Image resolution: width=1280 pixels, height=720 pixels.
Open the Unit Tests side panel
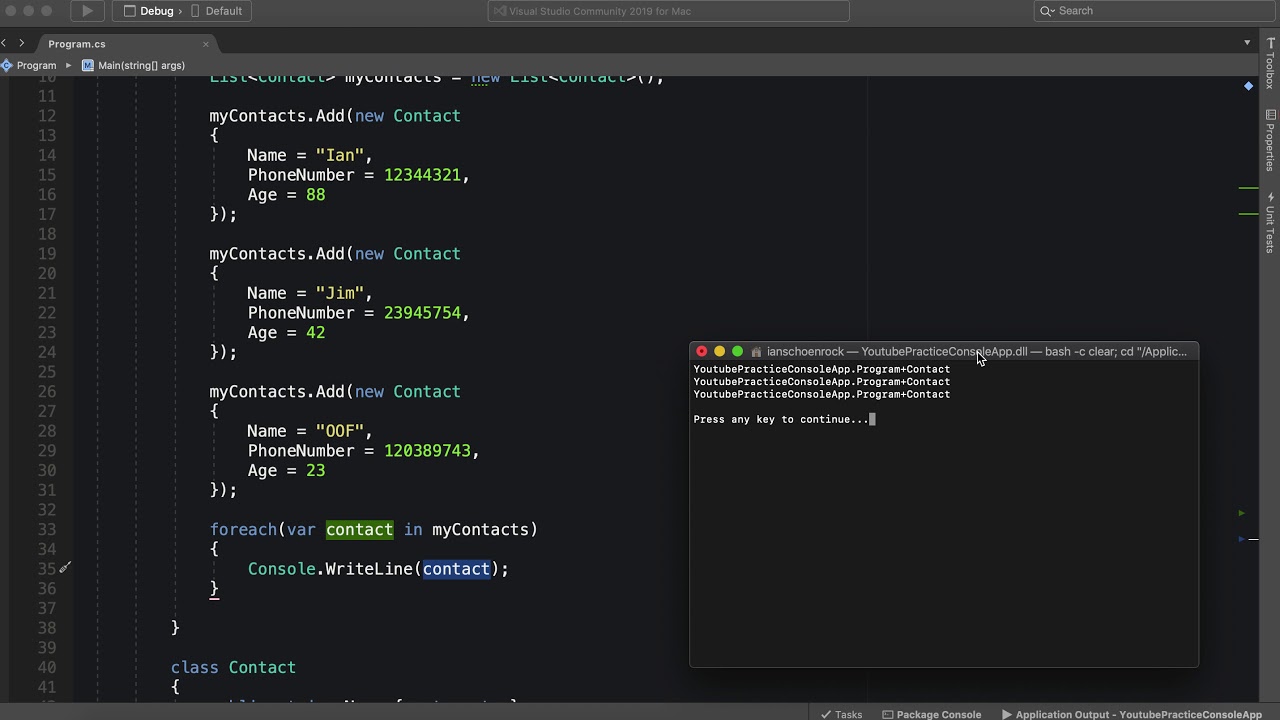pyautogui.click(x=1270, y=222)
